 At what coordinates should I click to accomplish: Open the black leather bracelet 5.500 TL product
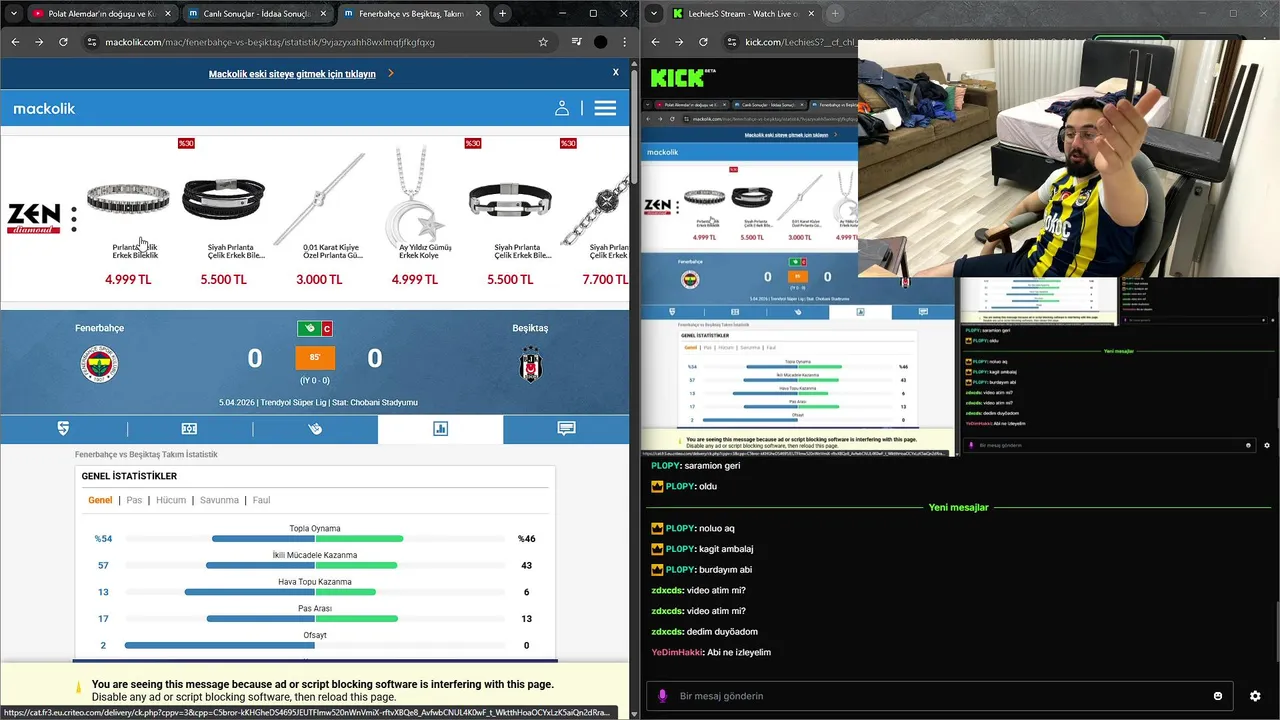tap(223, 217)
